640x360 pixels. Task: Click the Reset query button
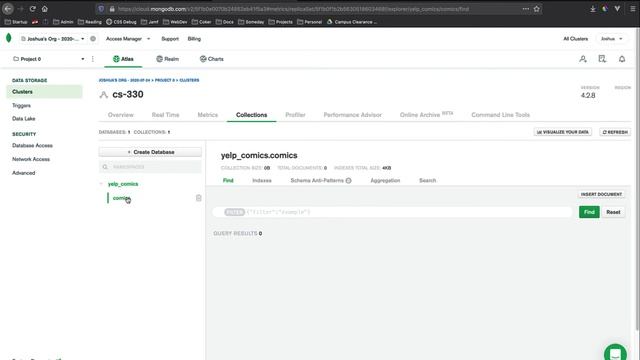(613, 212)
